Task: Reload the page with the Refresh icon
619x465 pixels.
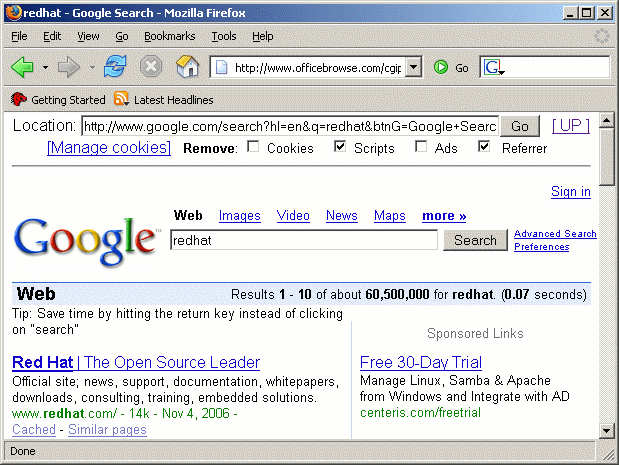Action: click(x=115, y=67)
